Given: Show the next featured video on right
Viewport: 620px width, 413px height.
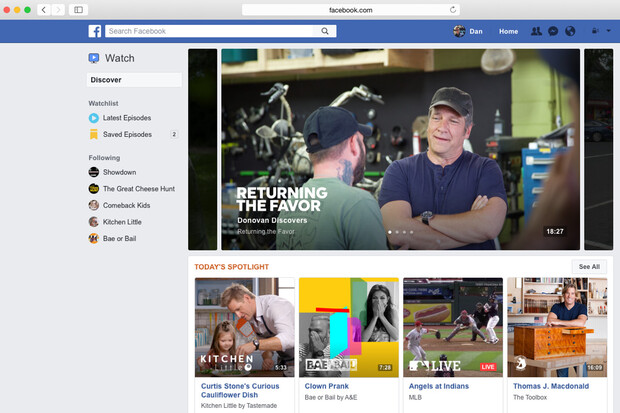Looking at the screenshot, I should click(x=599, y=149).
